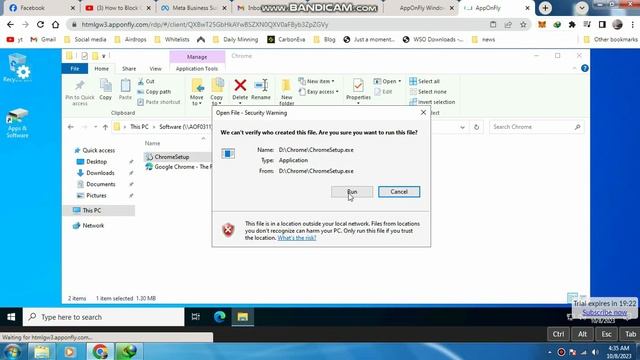Sort files by the Name column header
640x360 pixels.
pos(152,143)
